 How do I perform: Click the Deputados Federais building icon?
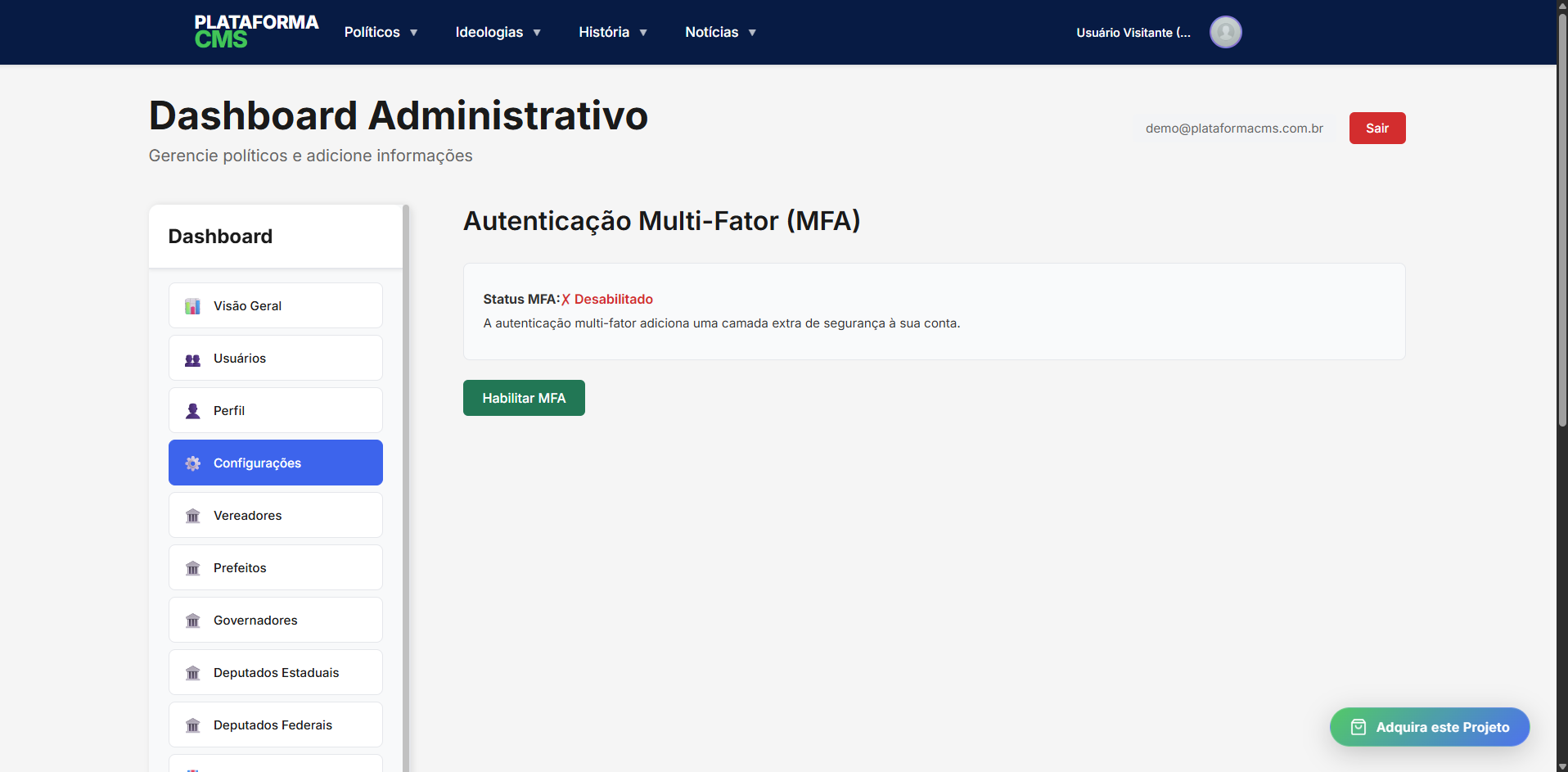[x=192, y=725]
